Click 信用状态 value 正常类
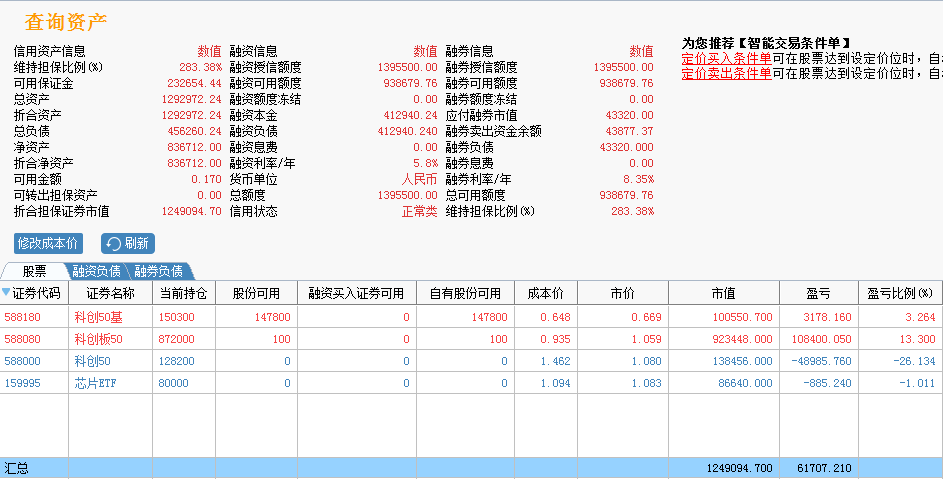The image size is (943, 479). (419, 211)
